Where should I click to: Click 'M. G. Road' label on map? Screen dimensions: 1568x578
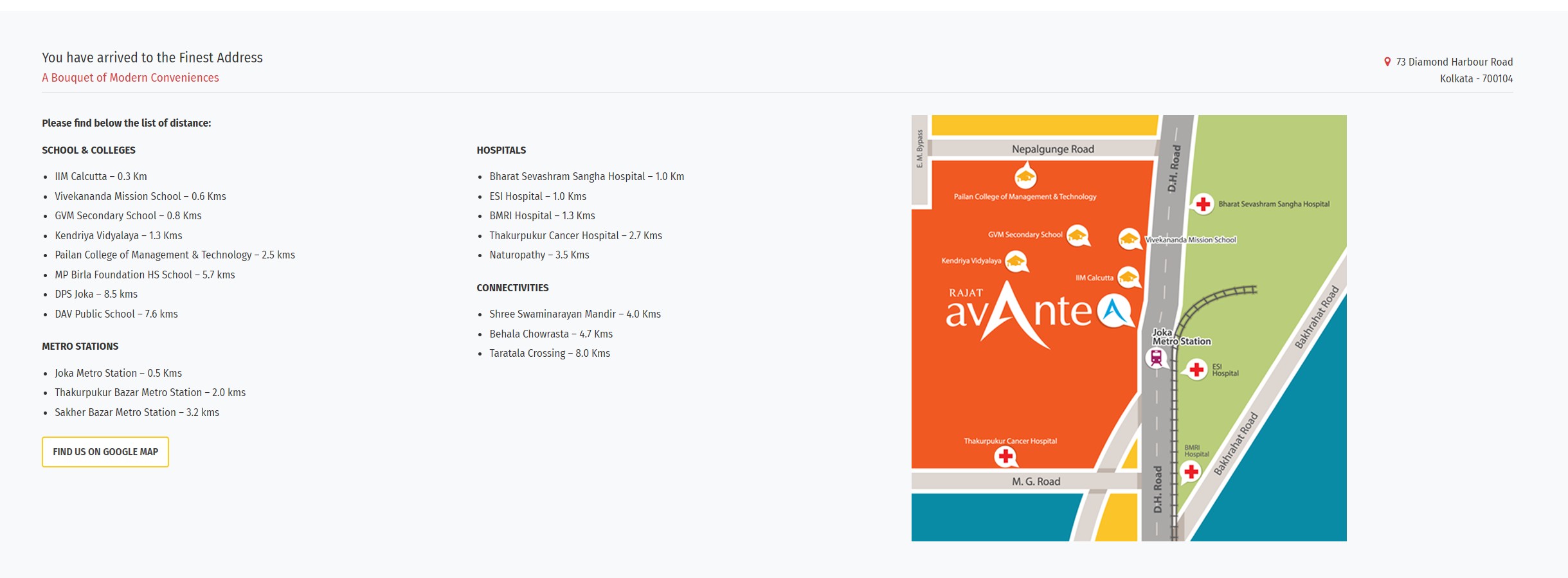(x=1036, y=481)
